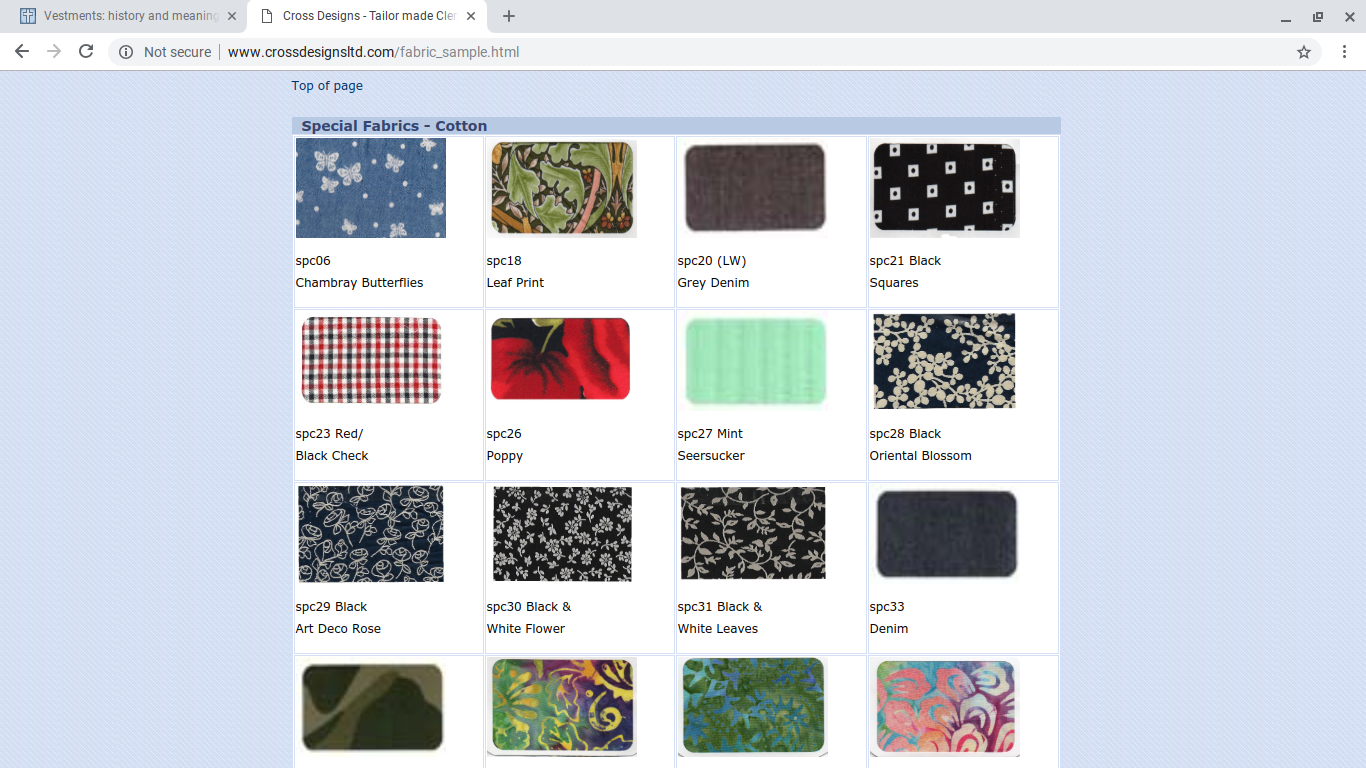This screenshot has width=1366, height=768.
Task: Minimize the Chrome window
Action: [1286, 16]
